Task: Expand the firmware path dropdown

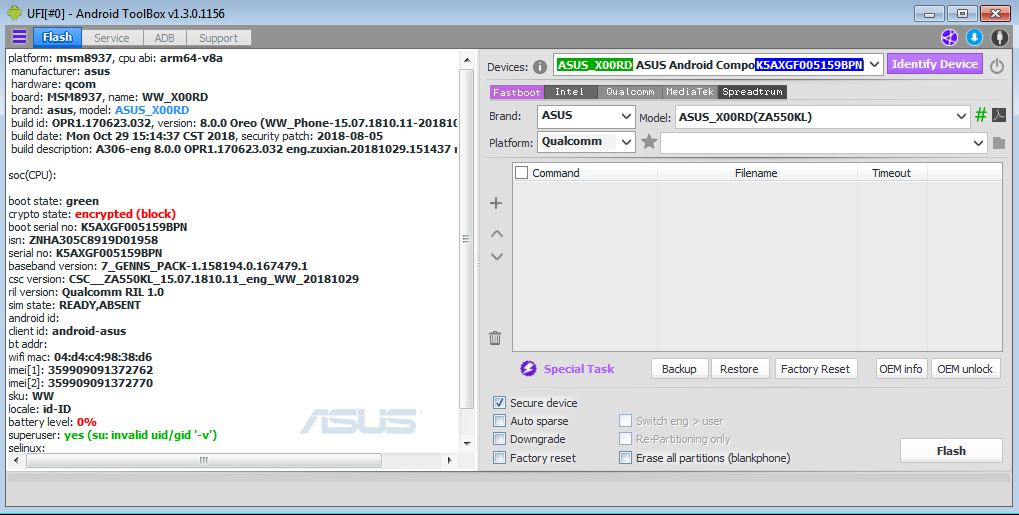Action: pos(978,142)
